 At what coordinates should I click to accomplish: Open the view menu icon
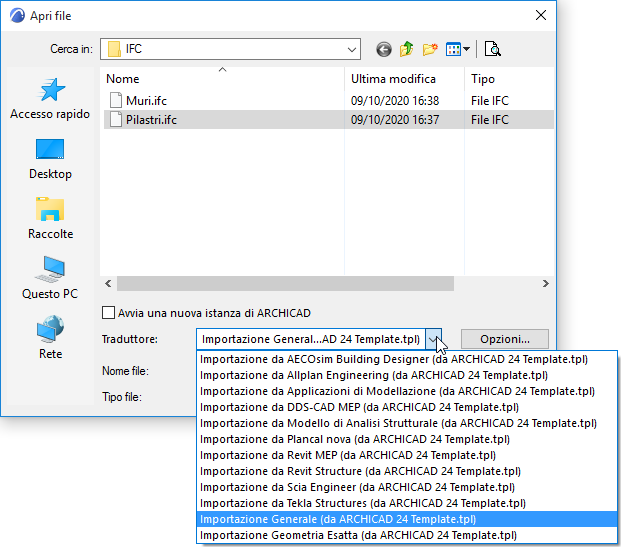[457, 50]
